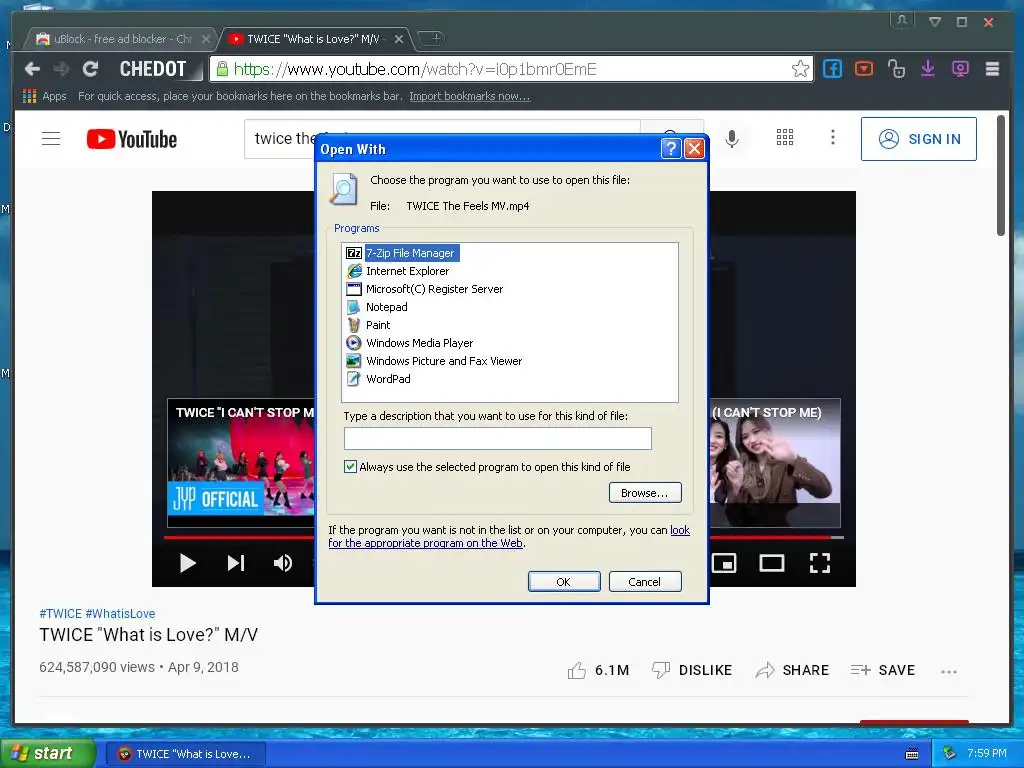This screenshot has width=1024, height=768.
Task: Open the browser profile user icon
Action: pos(901,20)
